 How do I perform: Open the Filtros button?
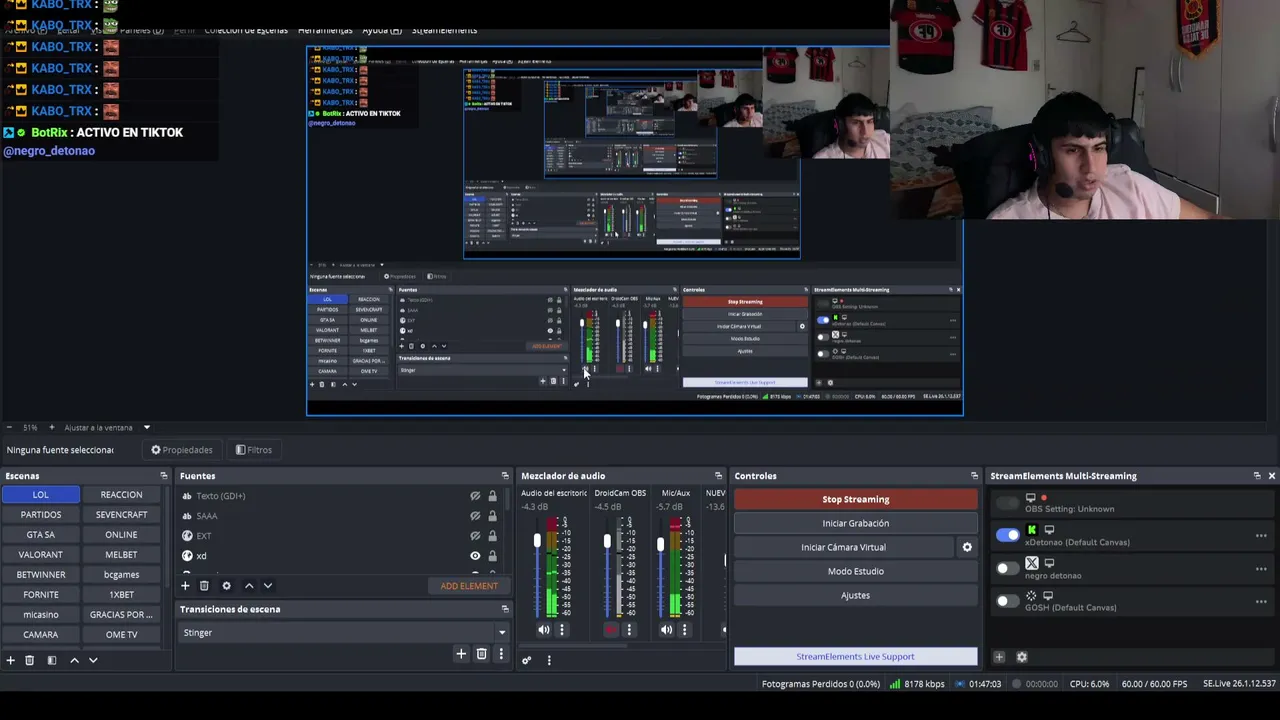tap(254, 450)
